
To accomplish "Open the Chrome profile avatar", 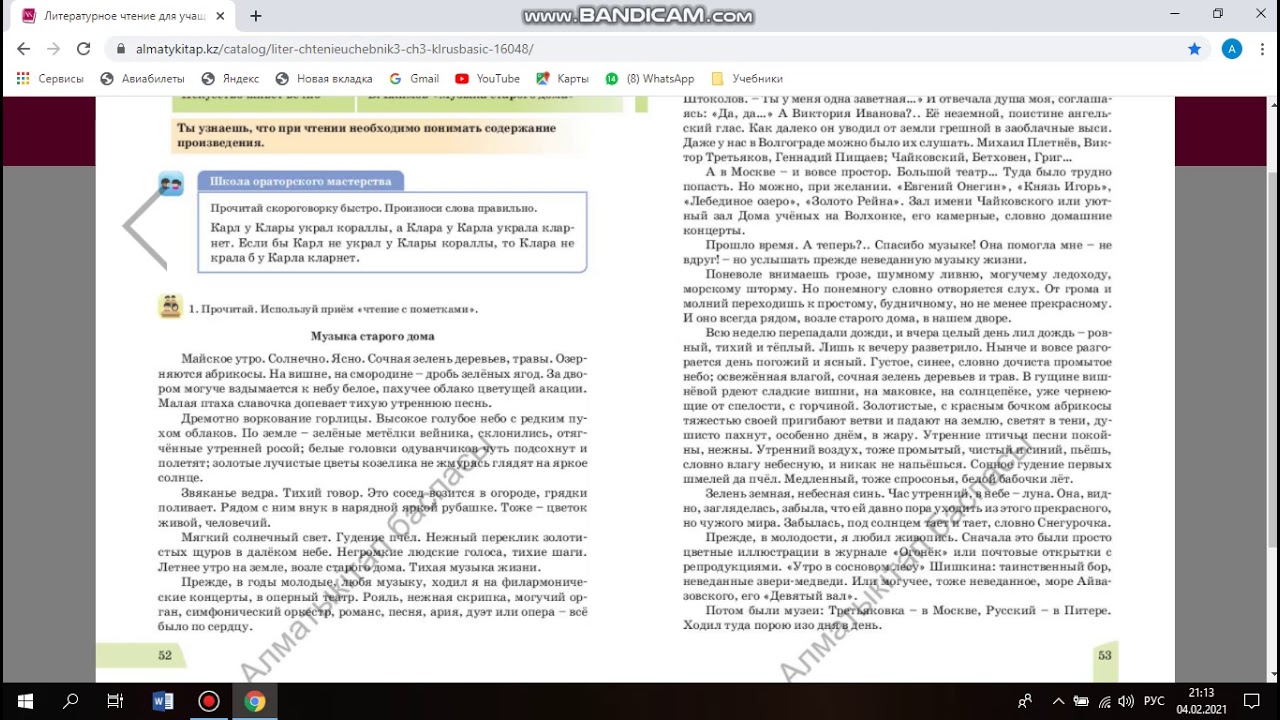I will click(1232, 49).
